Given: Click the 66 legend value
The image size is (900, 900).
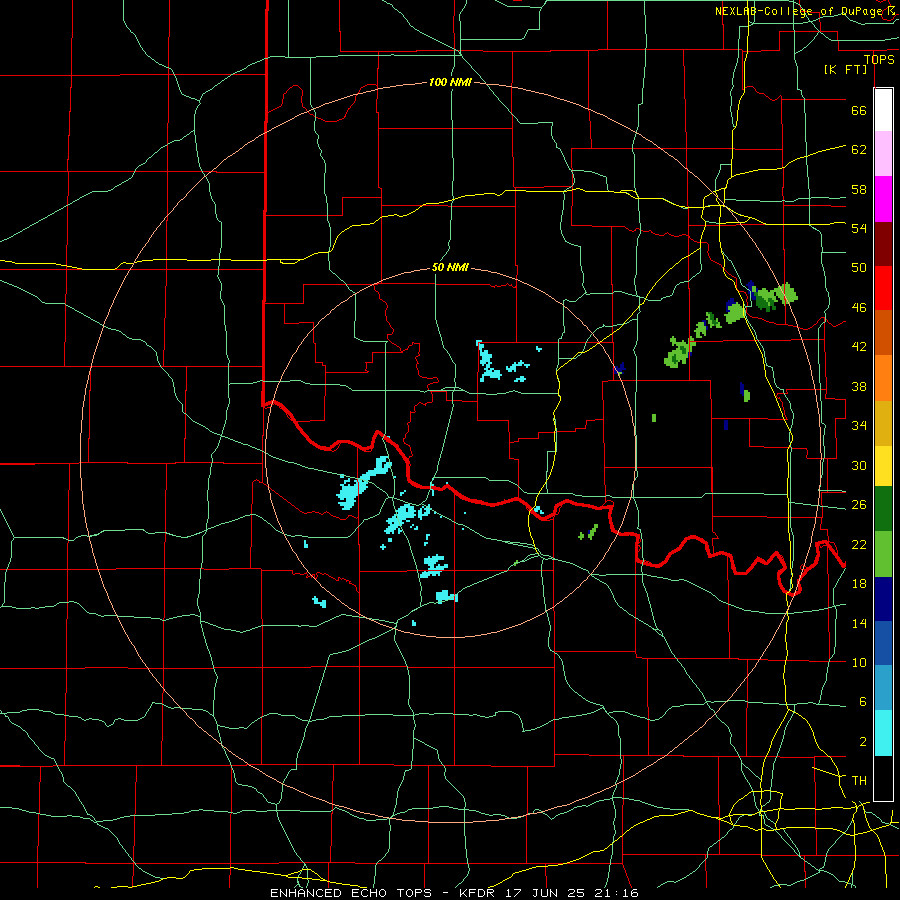Looking at the screenshot, I should (x=859, y=110).
